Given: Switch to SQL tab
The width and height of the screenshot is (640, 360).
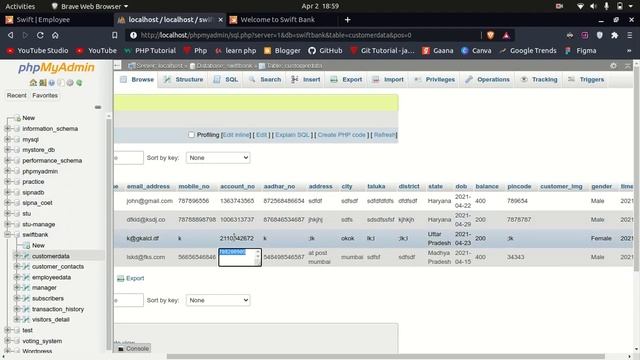Looking at the screenshot, I should click(x=226, y=80).
